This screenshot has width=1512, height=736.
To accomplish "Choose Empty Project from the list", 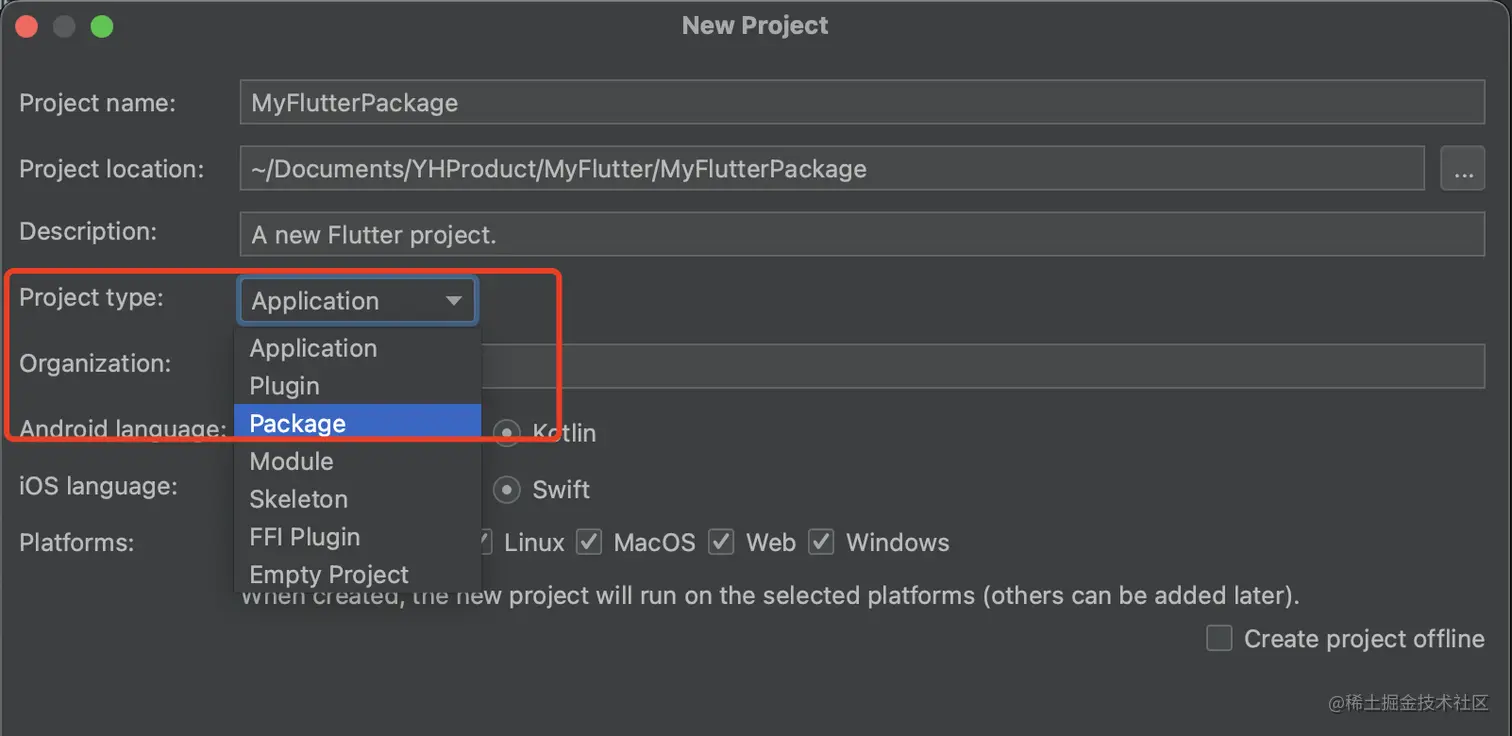I will pyautogui.click(x=329, y=575).
